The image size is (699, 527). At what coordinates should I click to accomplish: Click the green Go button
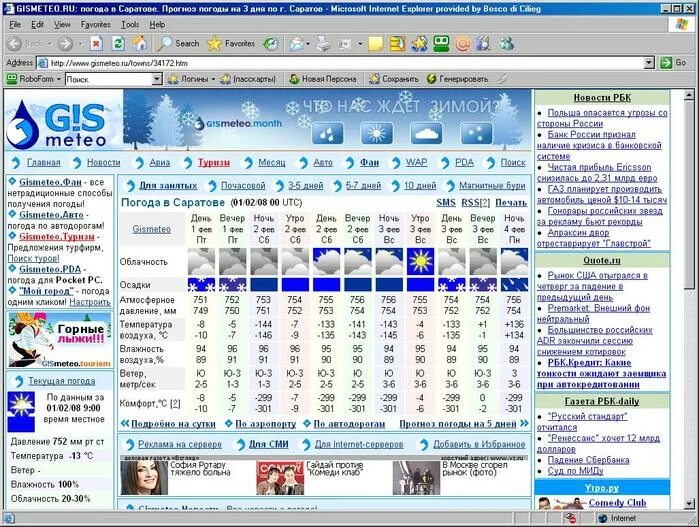coord(673,63)
